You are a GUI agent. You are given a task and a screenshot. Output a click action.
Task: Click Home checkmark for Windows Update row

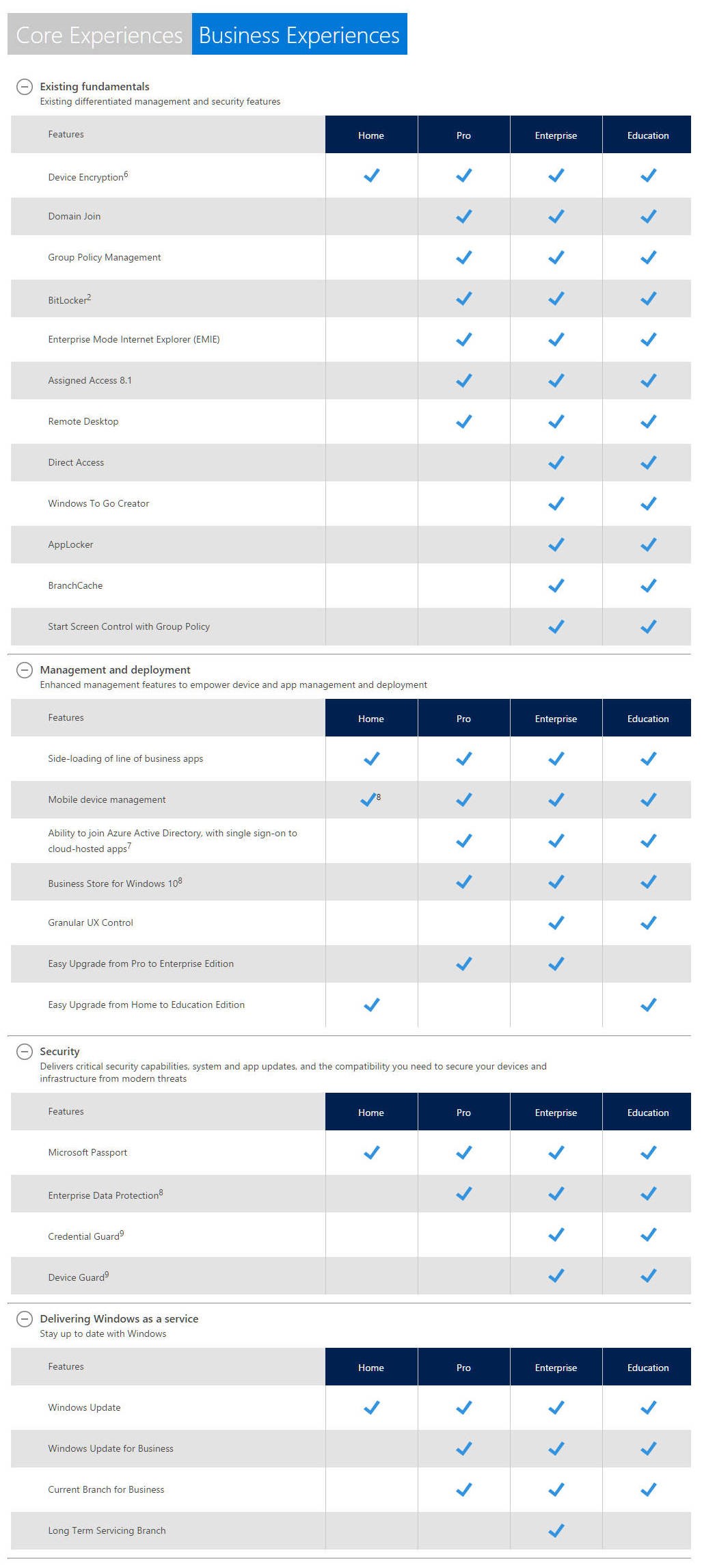[x=371, y=1408]
